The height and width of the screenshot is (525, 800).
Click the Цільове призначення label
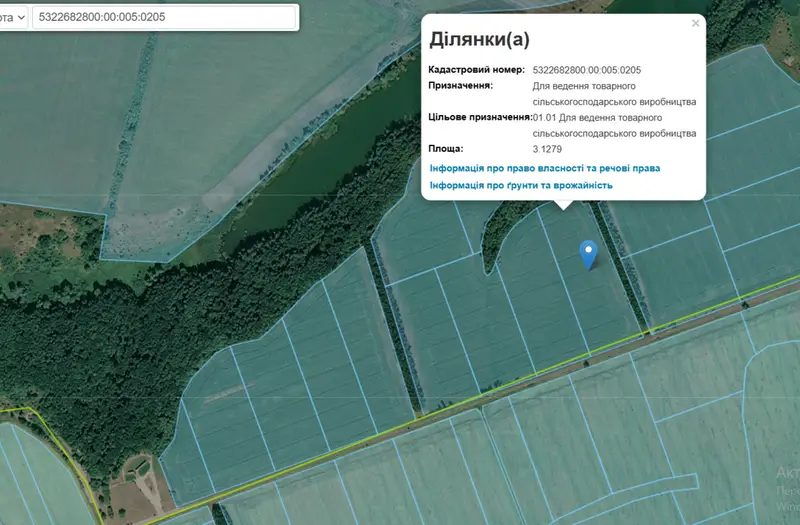click(x=480, y=117)
